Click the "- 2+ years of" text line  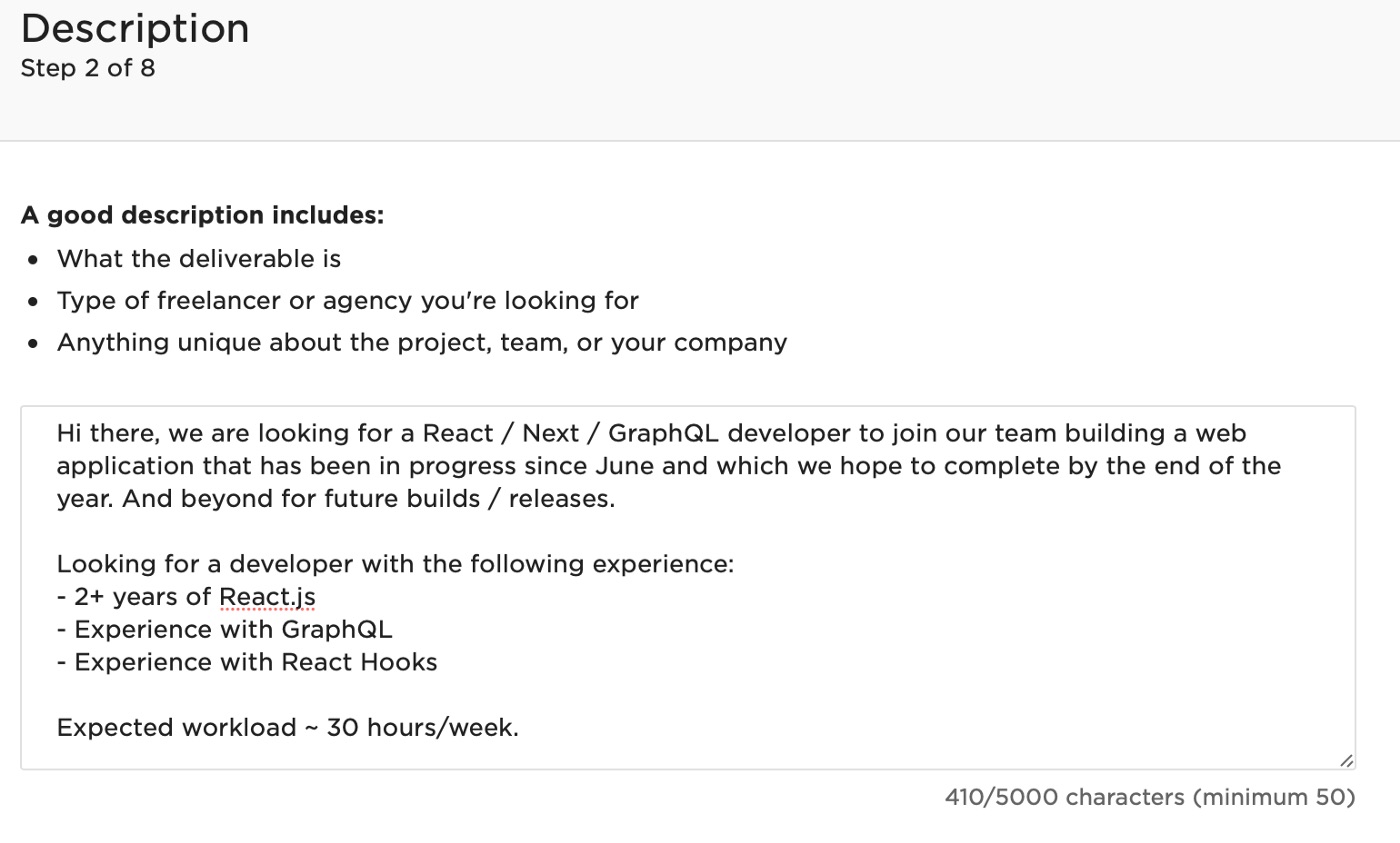pos(134,597)
